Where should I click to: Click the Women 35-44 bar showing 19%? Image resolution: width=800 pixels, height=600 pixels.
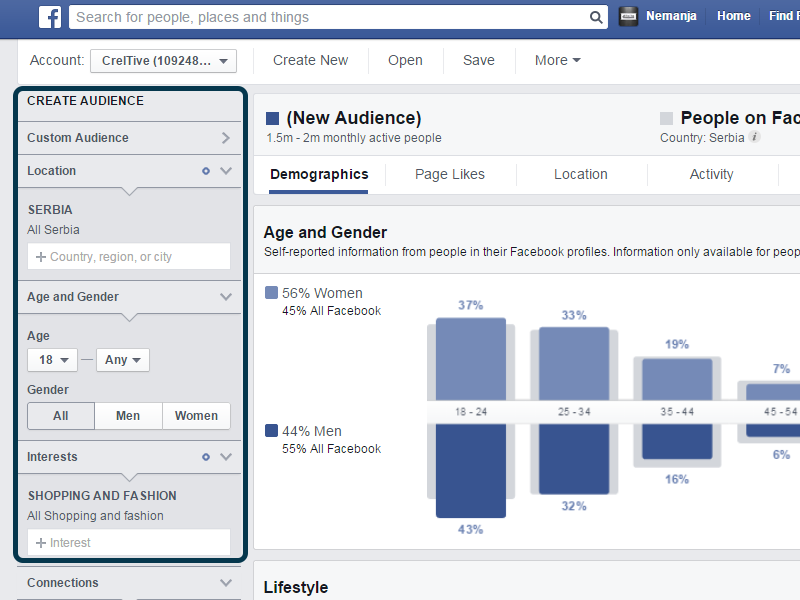[677, 380]
